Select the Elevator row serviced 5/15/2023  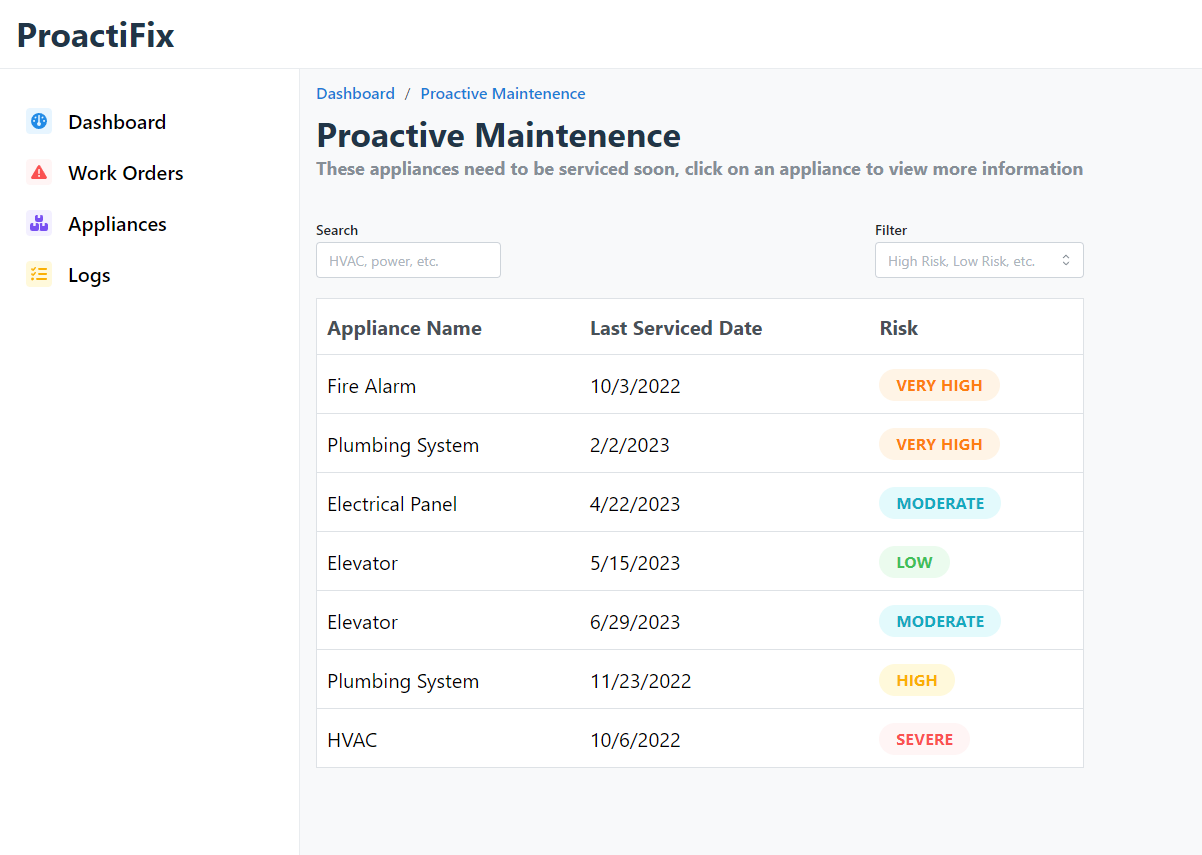(x=700, y=562)
